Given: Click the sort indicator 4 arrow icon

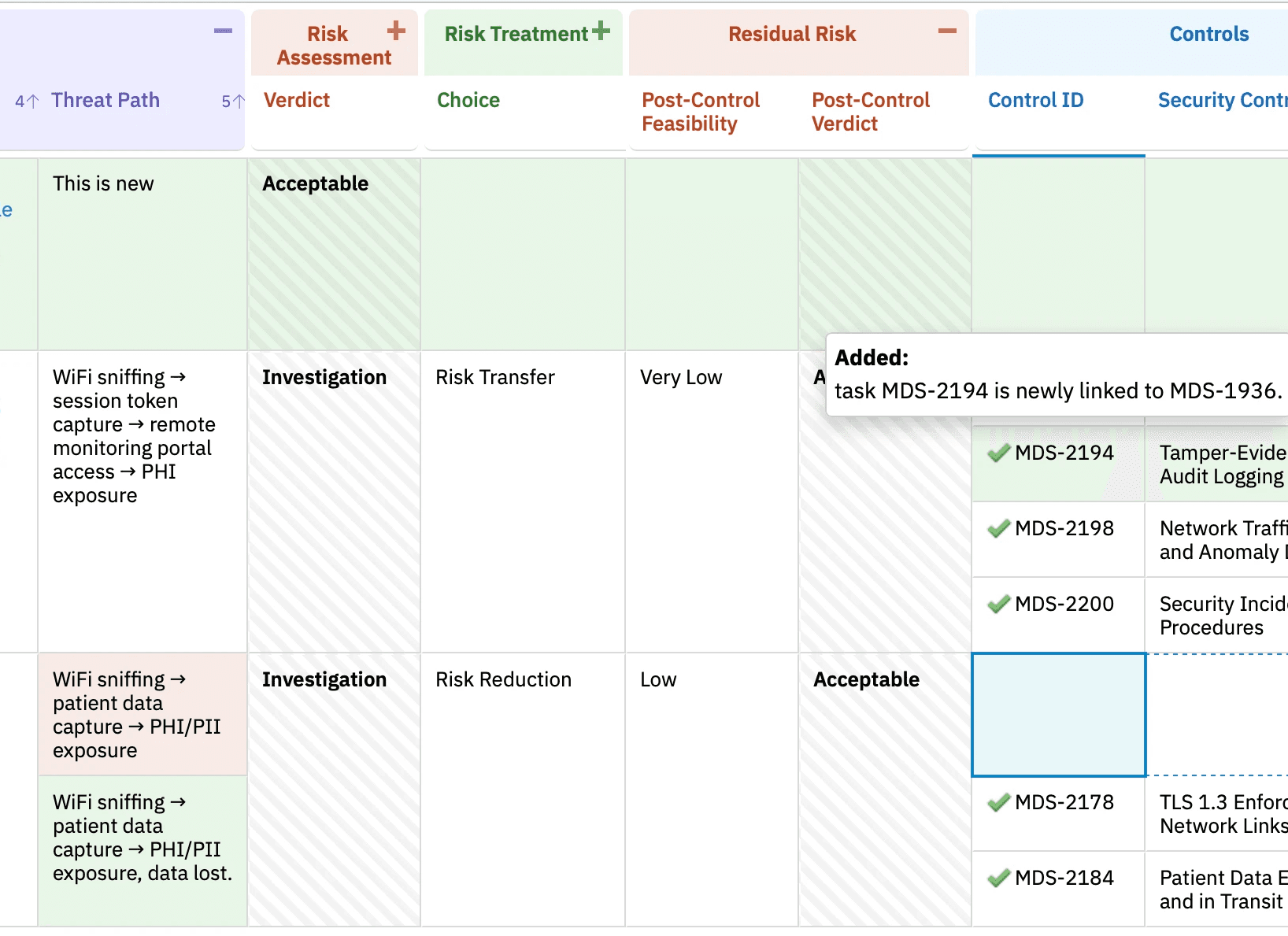Looking at the screenshot, I should pos(27,101).
